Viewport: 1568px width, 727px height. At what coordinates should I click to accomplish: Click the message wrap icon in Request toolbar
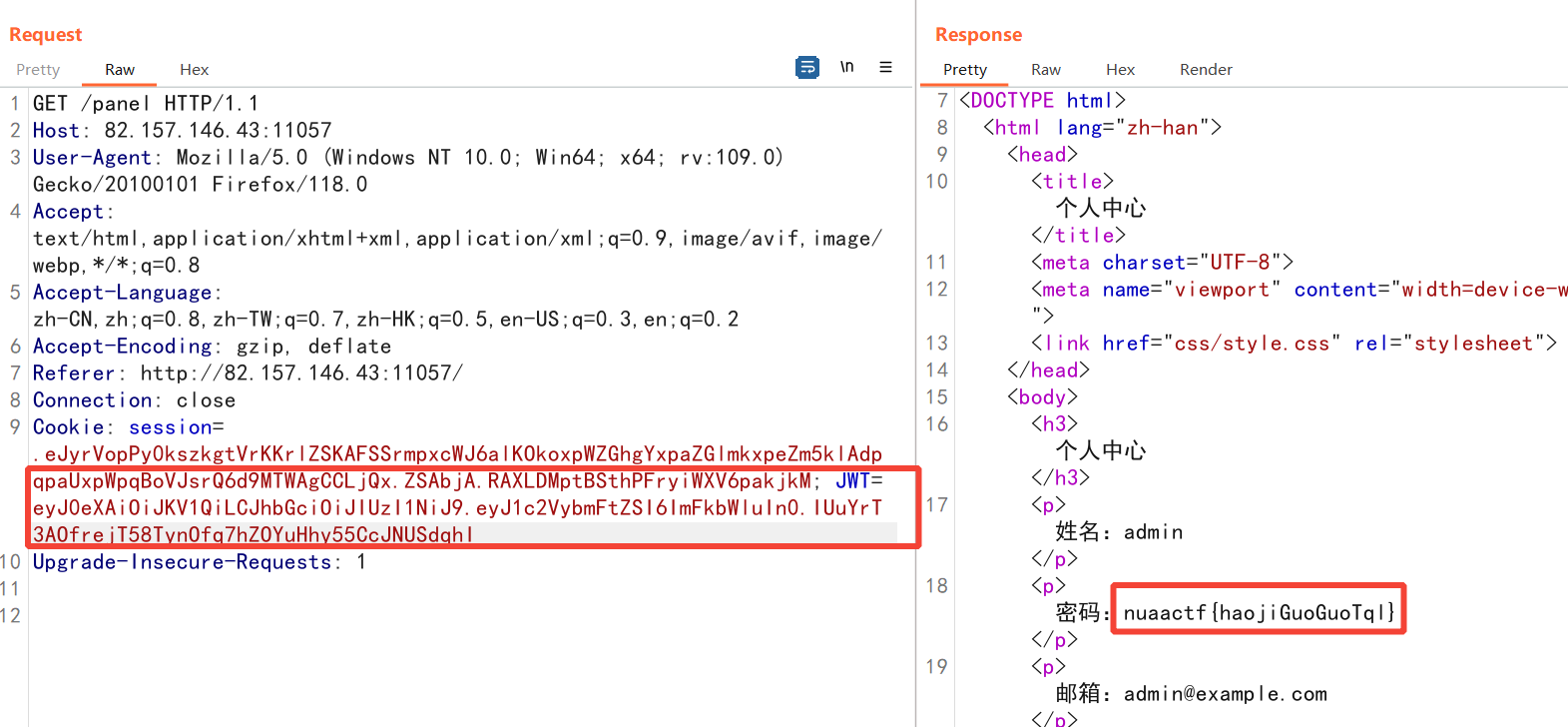(806, 67)
